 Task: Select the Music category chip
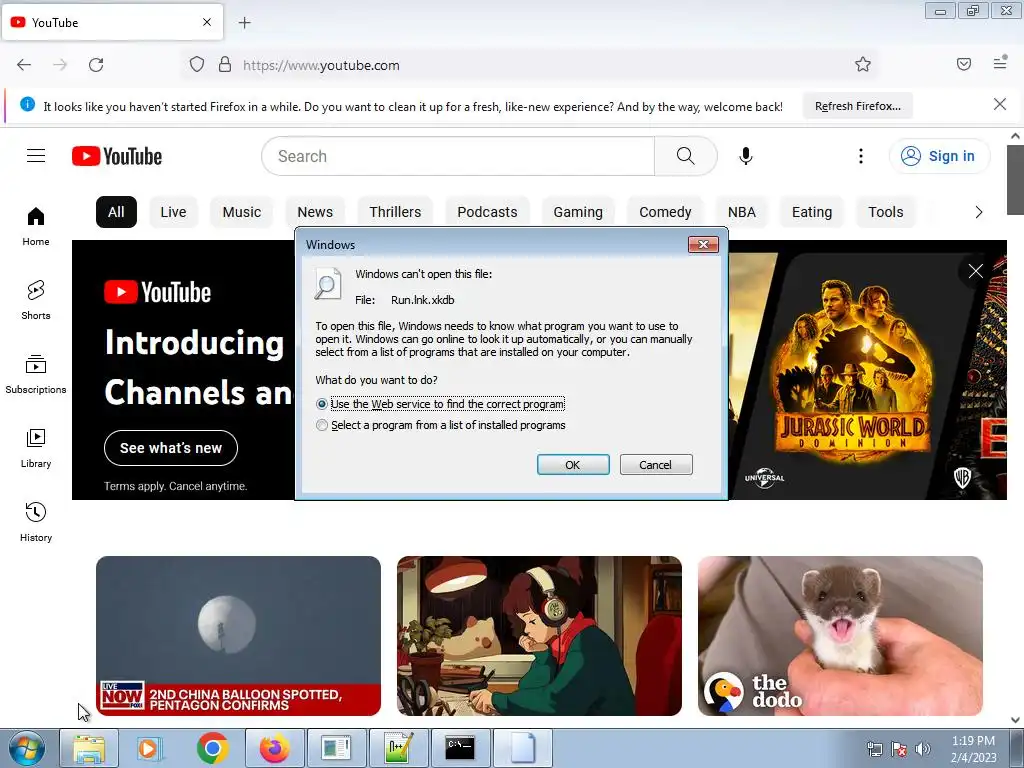pos(242,212)
